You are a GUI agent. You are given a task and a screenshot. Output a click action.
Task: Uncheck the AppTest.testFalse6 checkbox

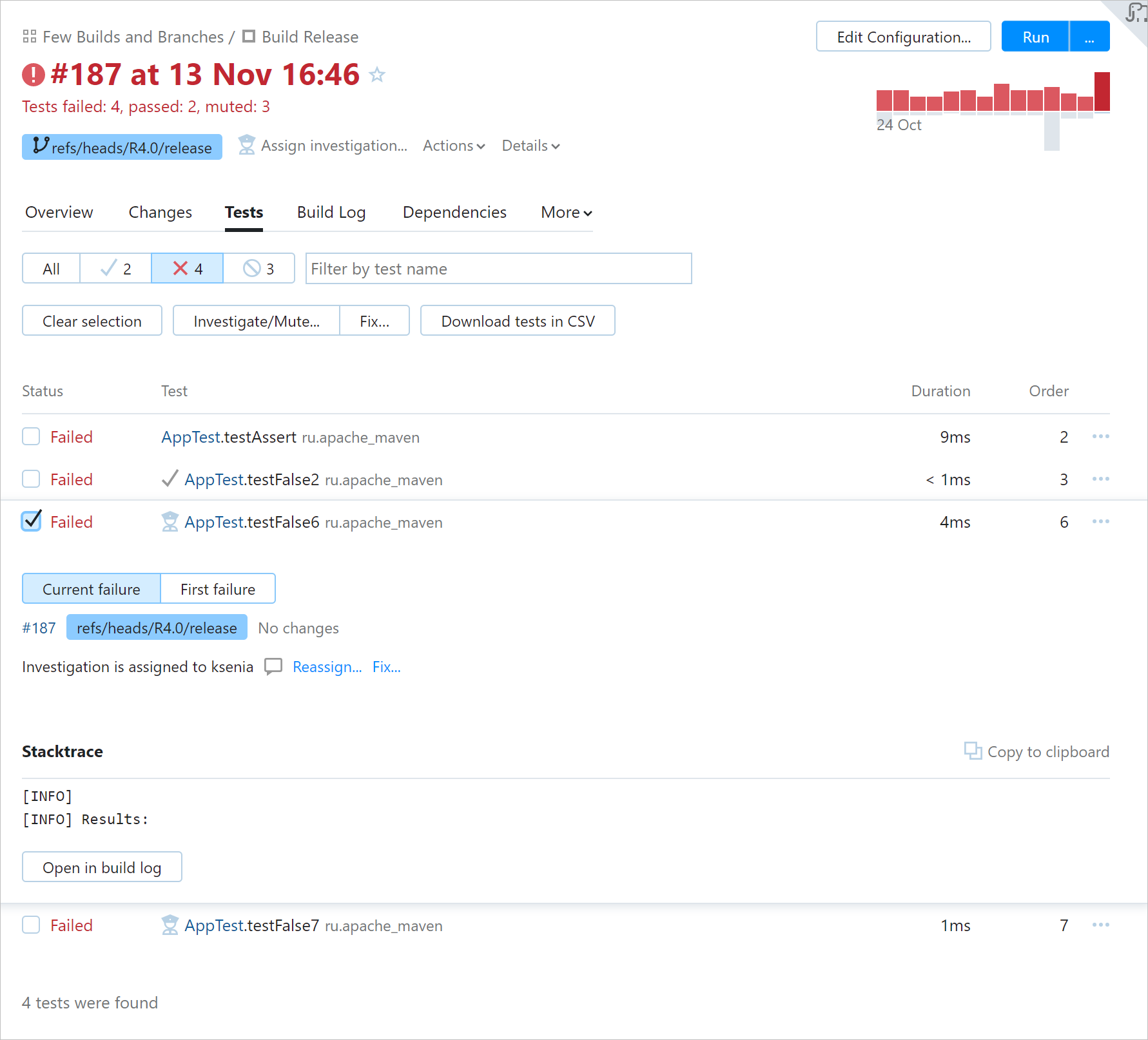tap(30, 521)
